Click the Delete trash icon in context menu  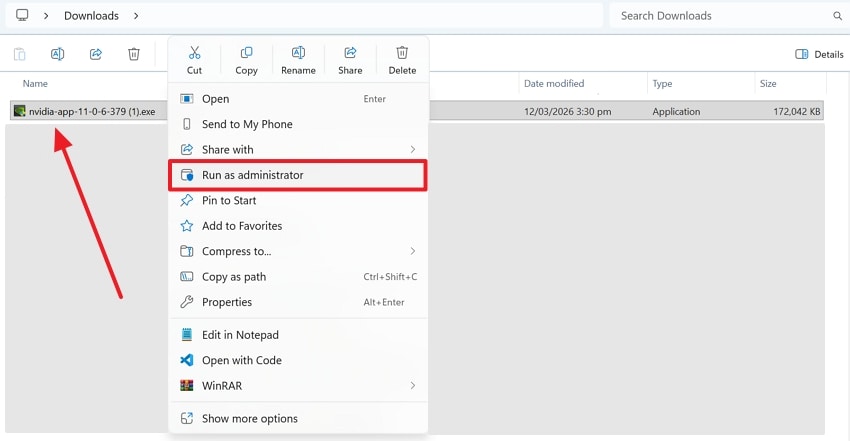[402, 53]
